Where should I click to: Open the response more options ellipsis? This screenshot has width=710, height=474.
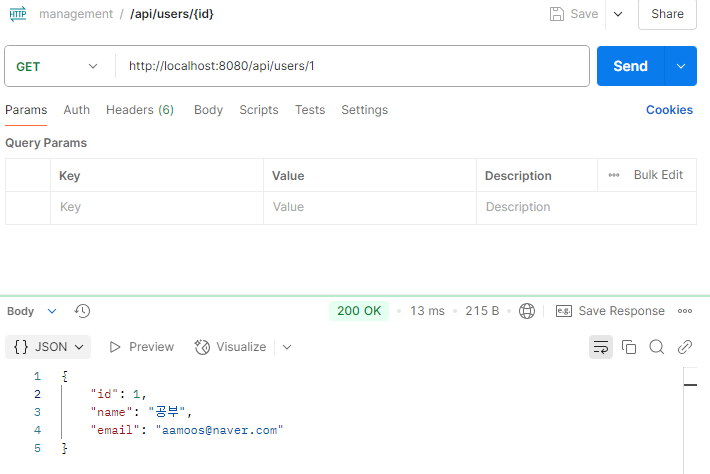click(x=685, y=311)
